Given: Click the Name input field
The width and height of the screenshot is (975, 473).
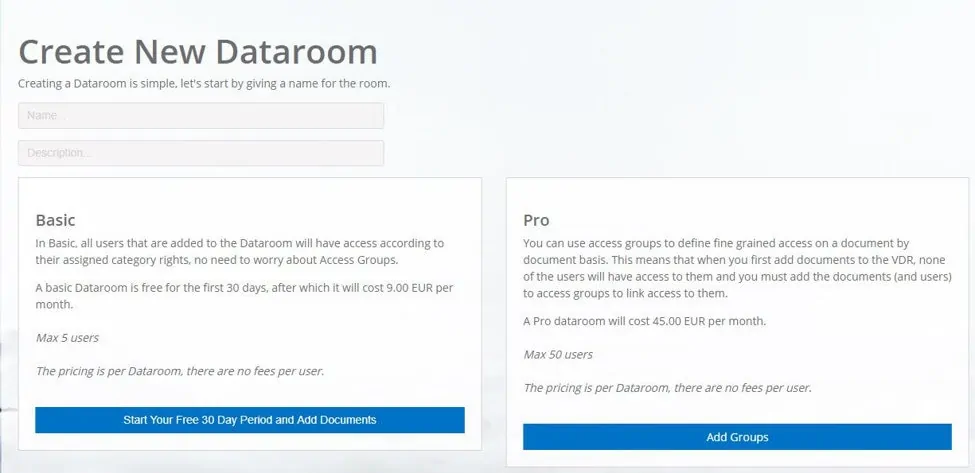Looking at the screenshot, I should coord(201,116).
